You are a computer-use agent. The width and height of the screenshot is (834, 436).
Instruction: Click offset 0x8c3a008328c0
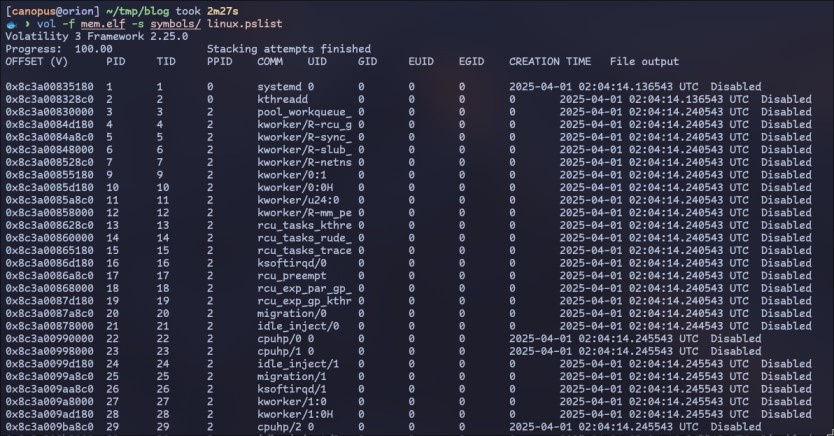point(49,99)
